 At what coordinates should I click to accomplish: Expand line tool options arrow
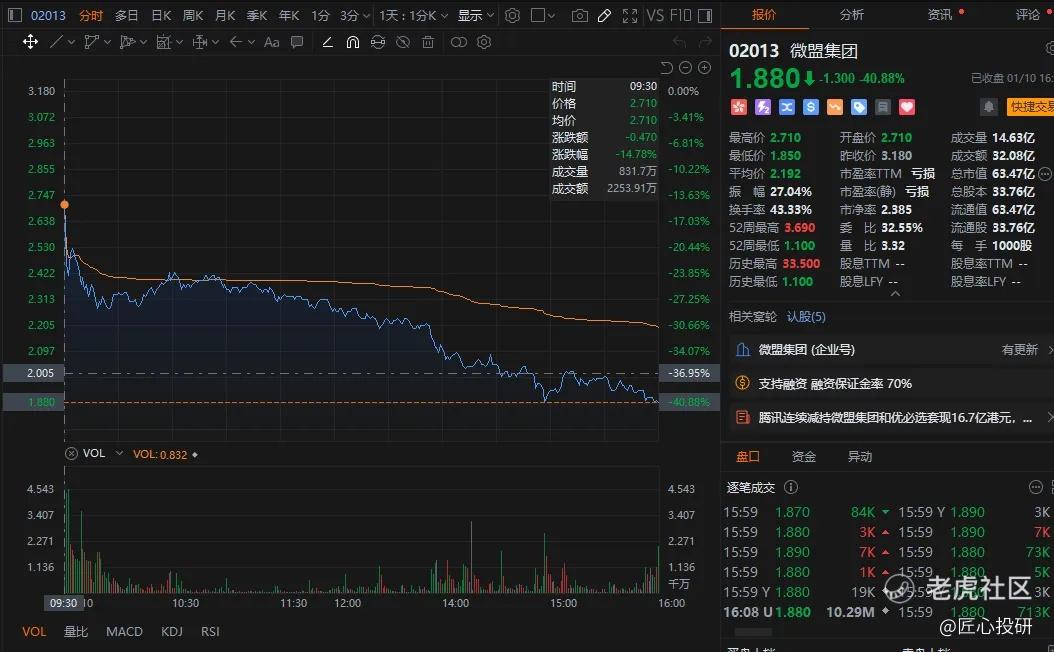click(71, 42)
